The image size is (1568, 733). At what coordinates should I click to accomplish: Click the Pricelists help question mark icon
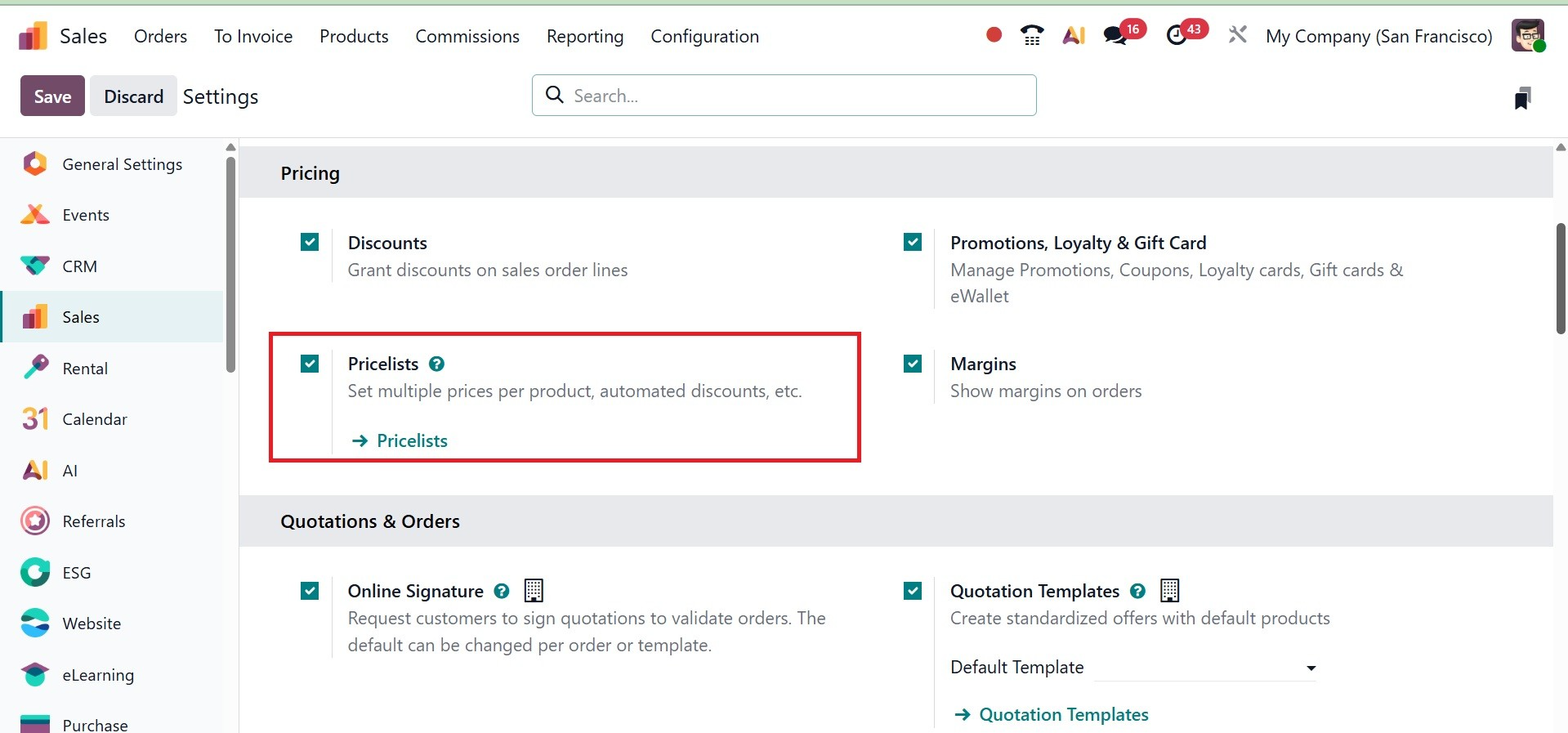[x=437, y=364]
